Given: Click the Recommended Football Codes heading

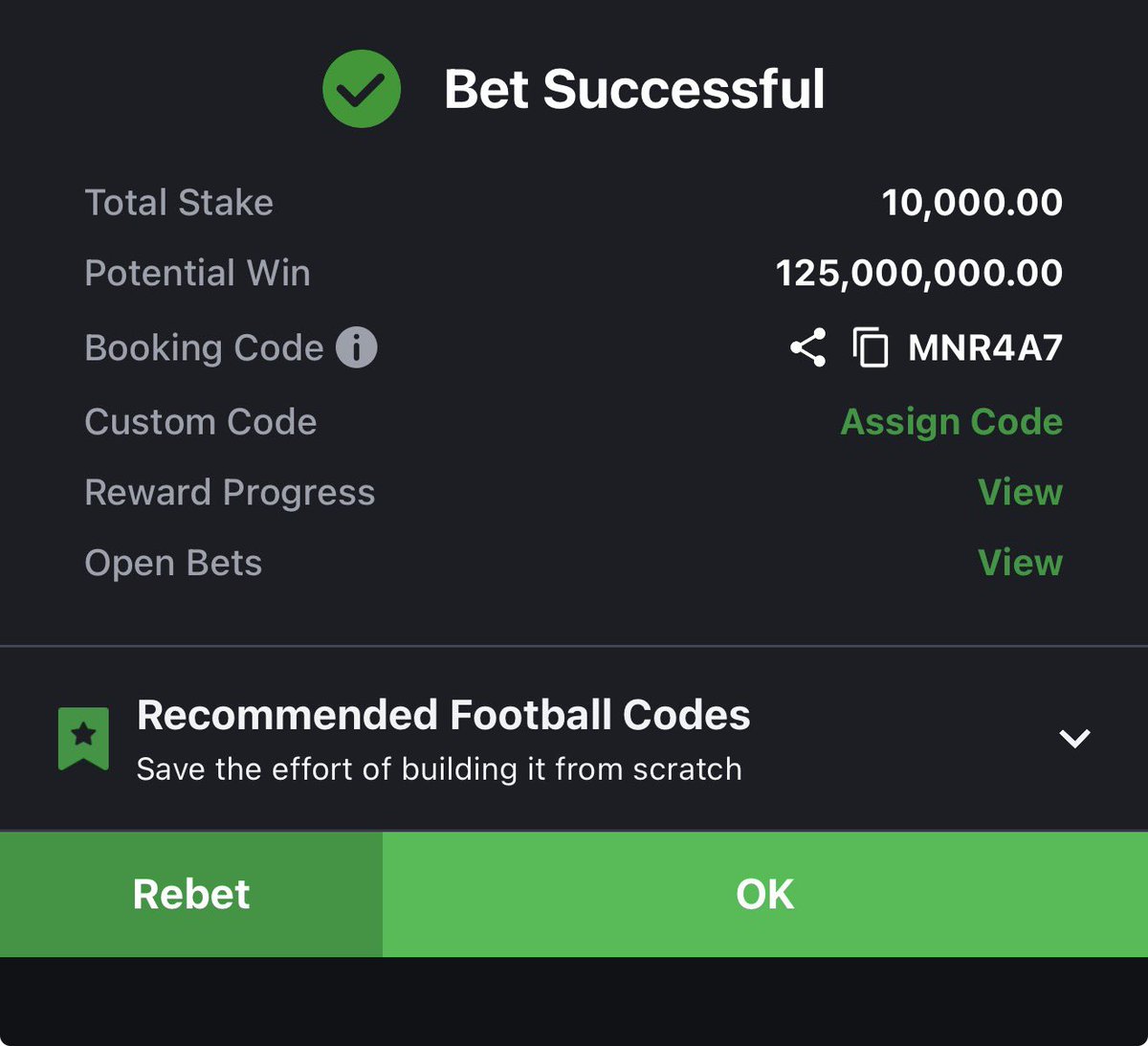Looking at the screenshot, I should (x=443, y=715).
